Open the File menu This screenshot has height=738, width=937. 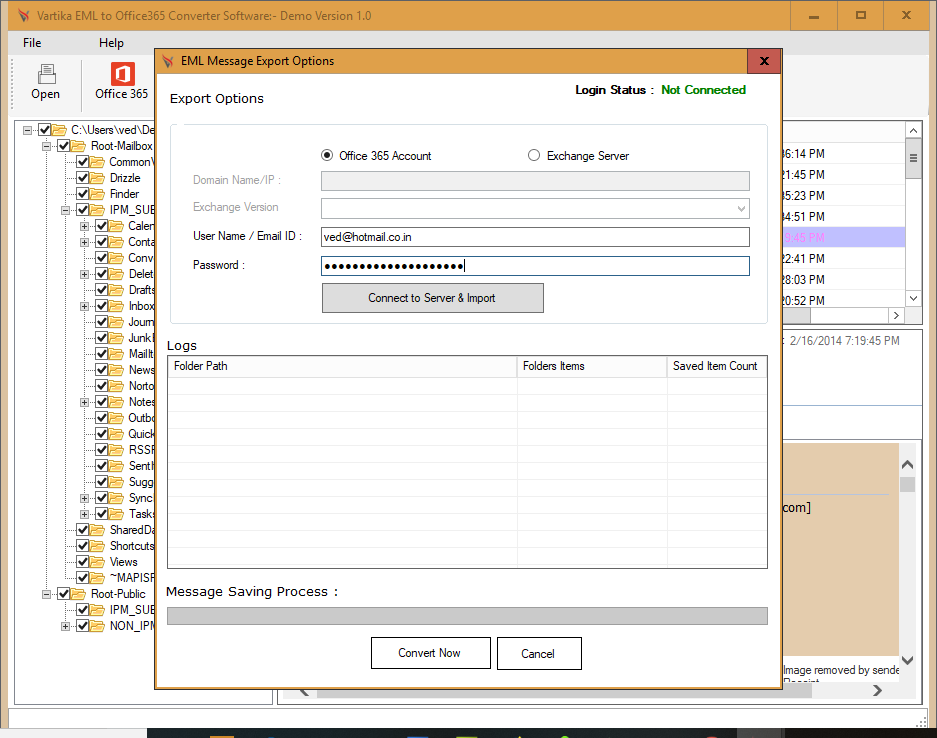(x=32, y=43)
